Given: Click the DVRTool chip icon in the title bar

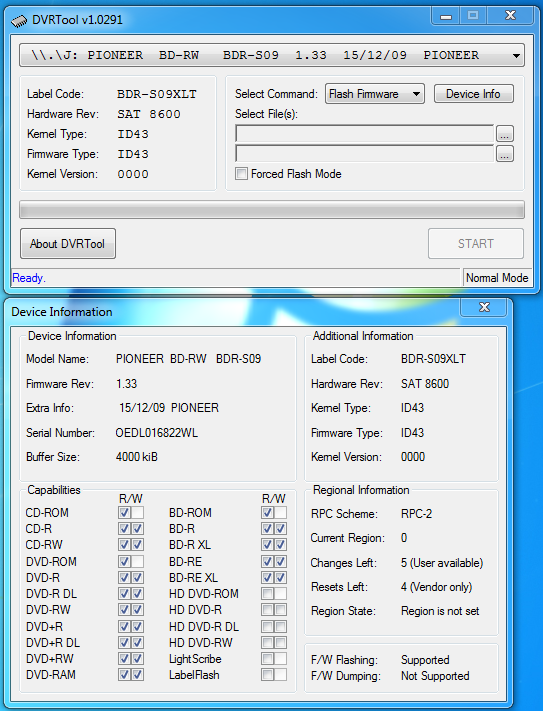Looking at the screenshot, I should pyautogui.click(x=19, y=21).
